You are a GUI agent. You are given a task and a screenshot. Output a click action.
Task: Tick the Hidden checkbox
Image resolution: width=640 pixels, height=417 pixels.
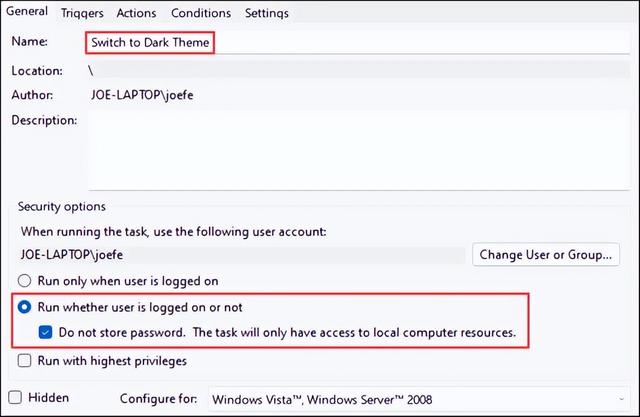tap(15, 397)
